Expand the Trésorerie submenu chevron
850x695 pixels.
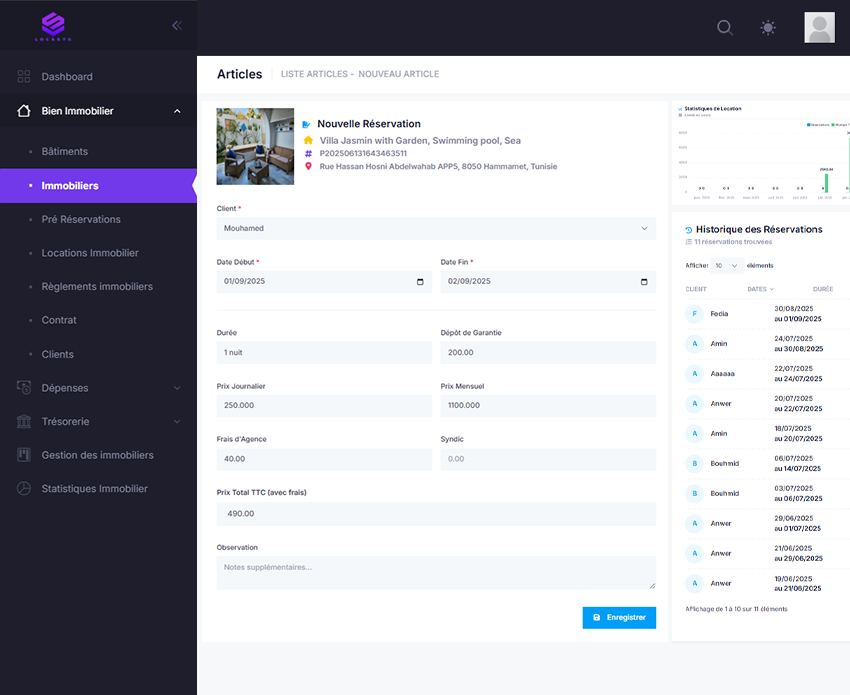click(x=177, y=422)
